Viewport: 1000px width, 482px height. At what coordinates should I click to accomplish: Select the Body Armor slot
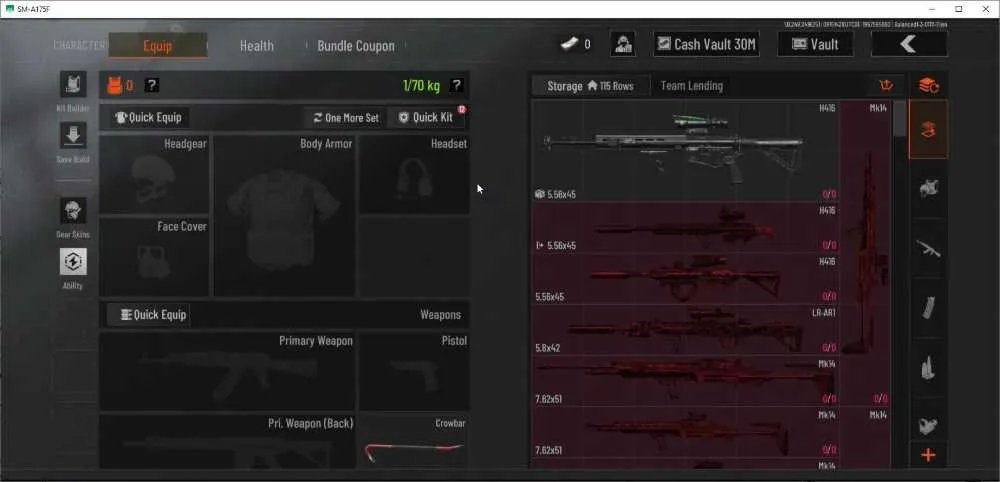(x=284, y=215)
